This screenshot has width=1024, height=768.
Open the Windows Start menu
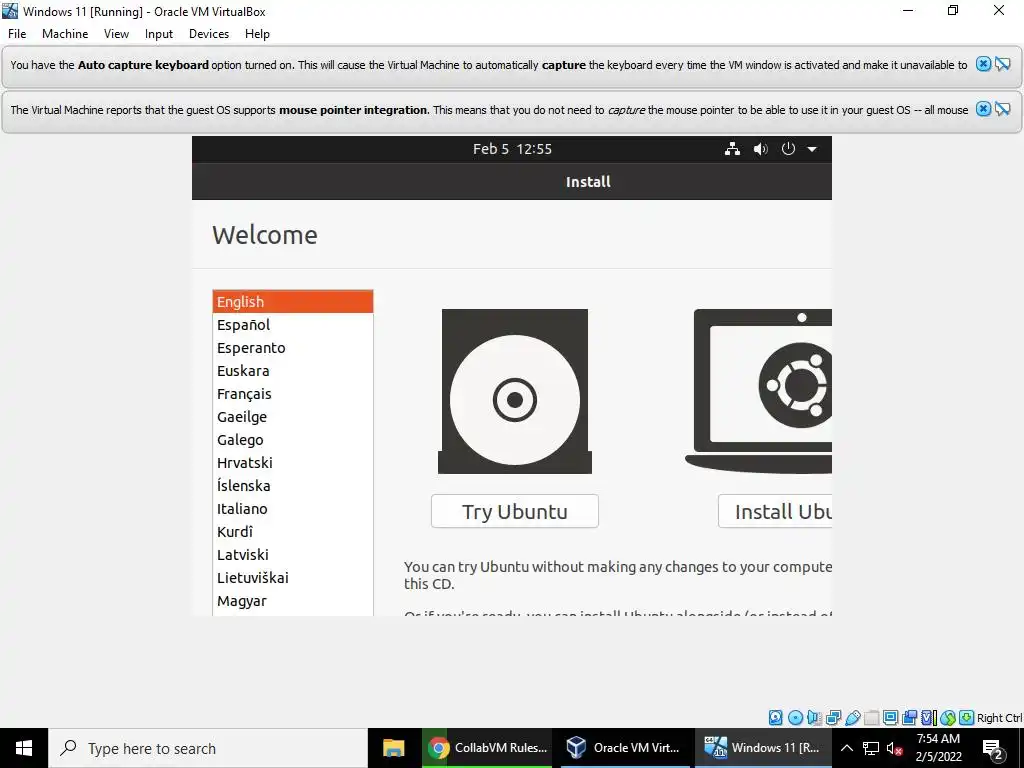[x=24, y=748]
